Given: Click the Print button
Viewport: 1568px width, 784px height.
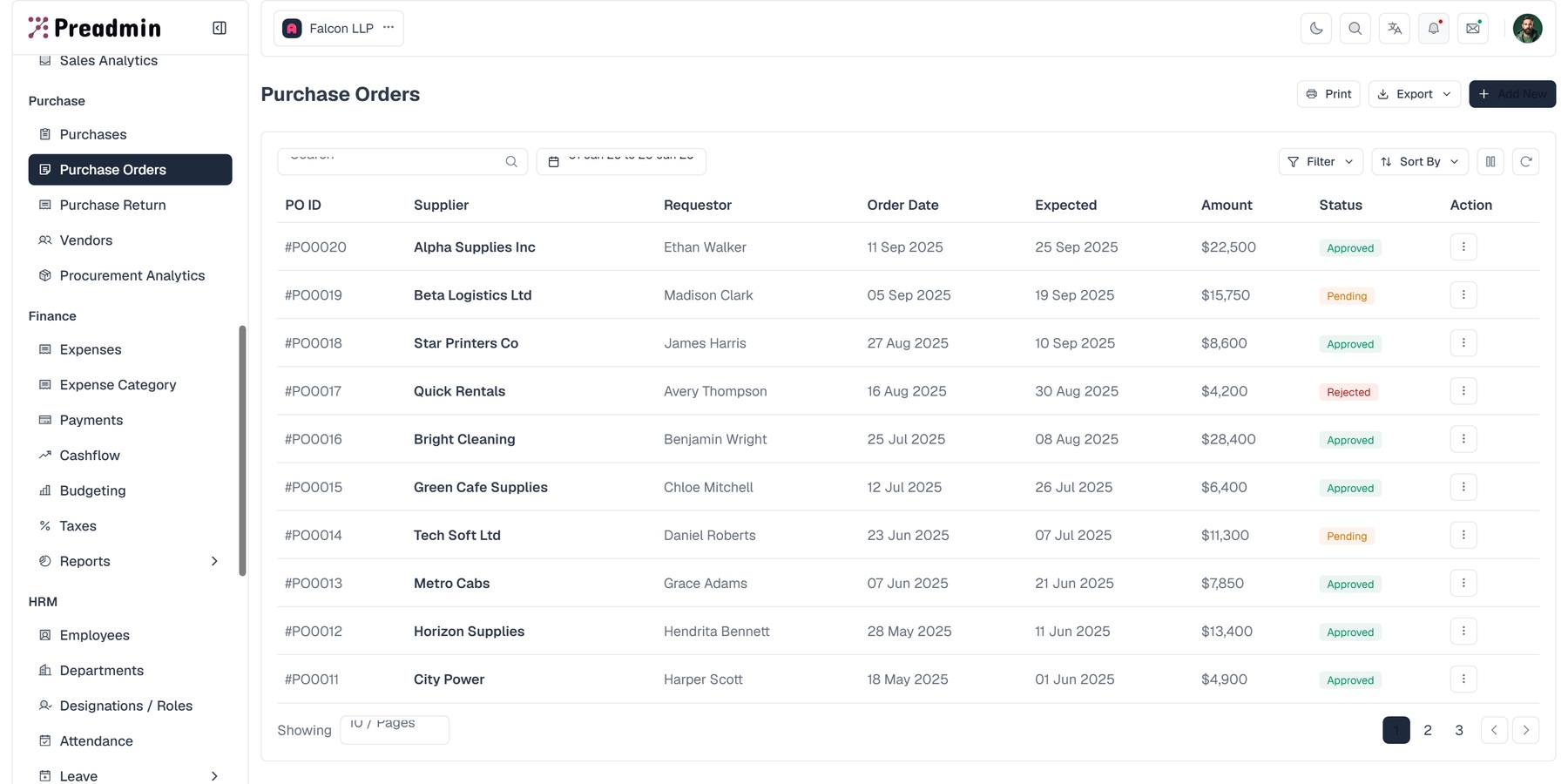Looking at the screenshot, I should click(1328, 94).
